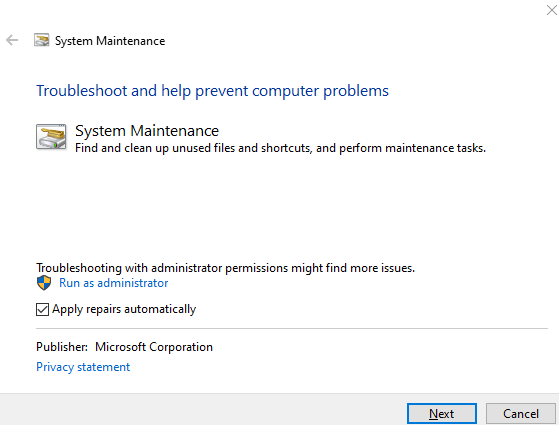Click the 'Microsoft Corporation' publisher name

pos(154,347)
